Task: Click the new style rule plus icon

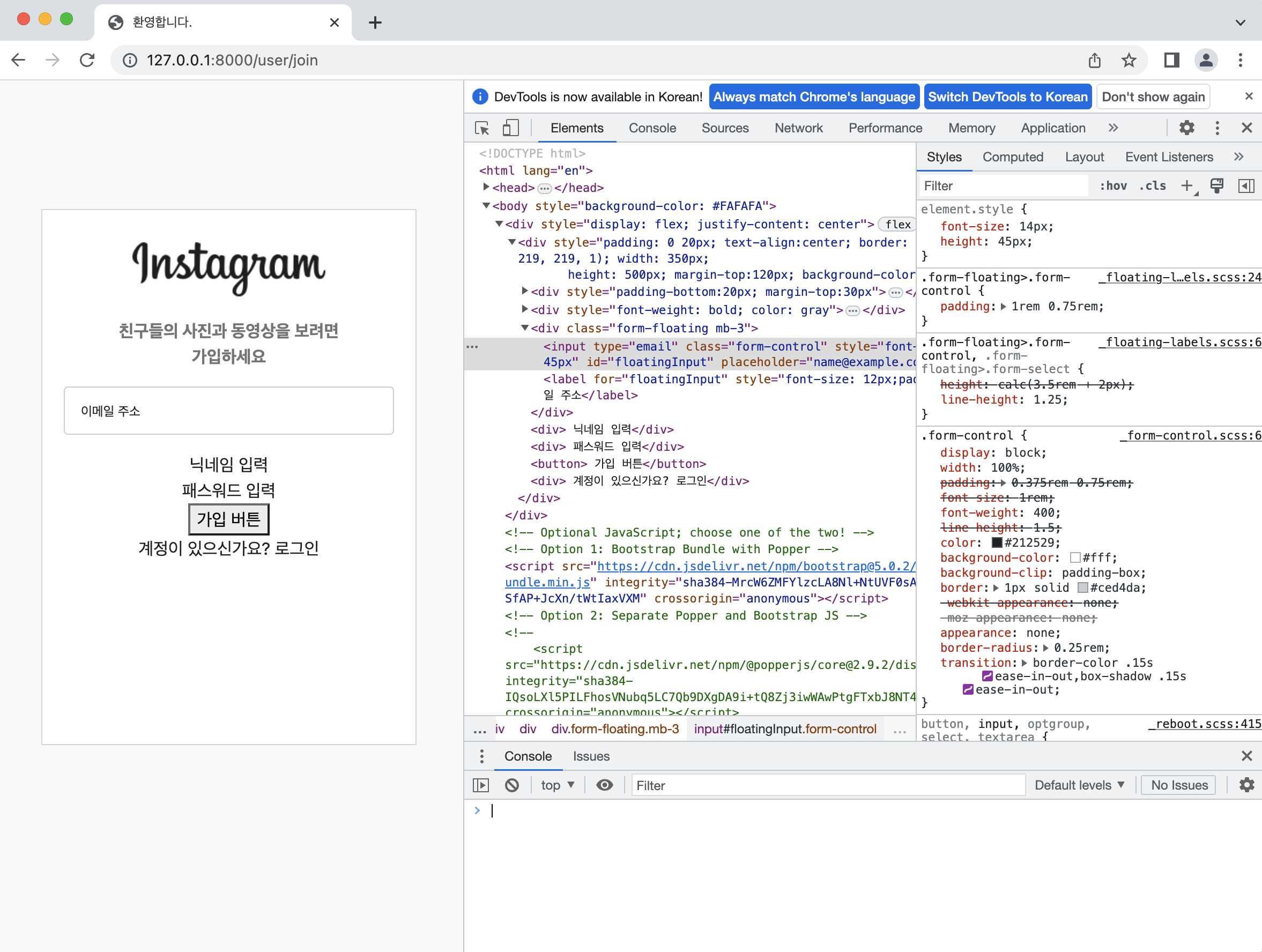Action: (1187, 185)
